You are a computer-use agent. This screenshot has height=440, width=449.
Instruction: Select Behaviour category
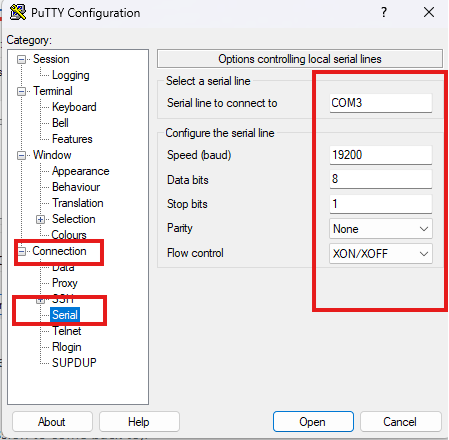click(76, 187)
